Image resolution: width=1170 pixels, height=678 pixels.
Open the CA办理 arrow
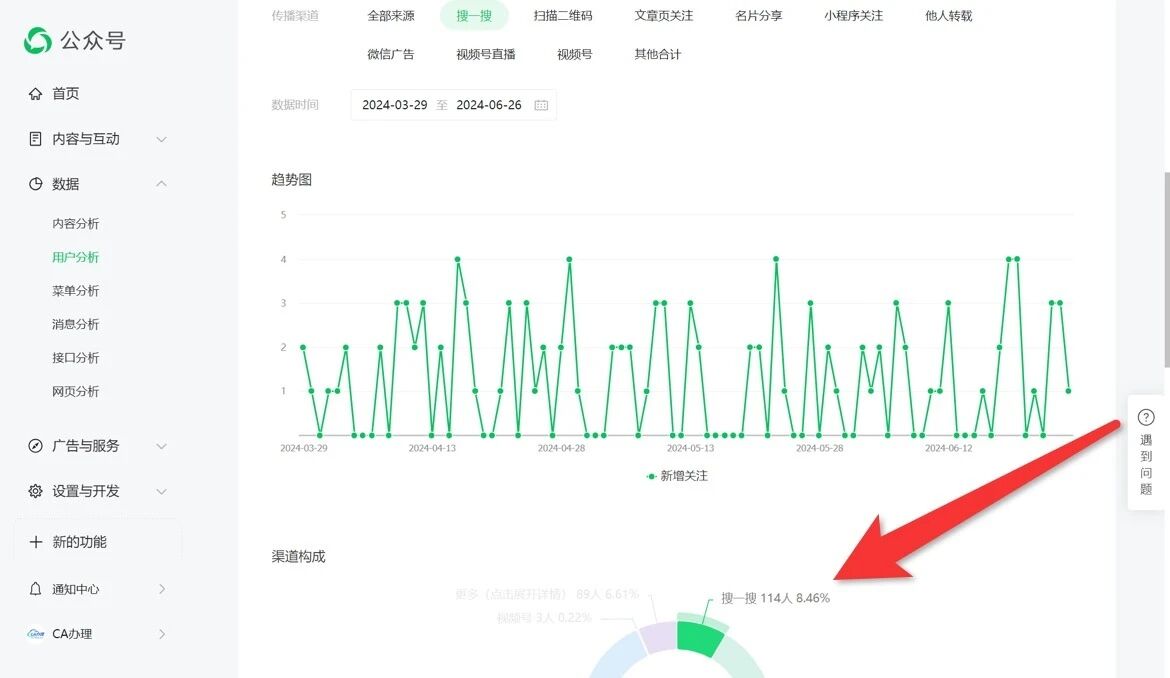tap(162, 634)
